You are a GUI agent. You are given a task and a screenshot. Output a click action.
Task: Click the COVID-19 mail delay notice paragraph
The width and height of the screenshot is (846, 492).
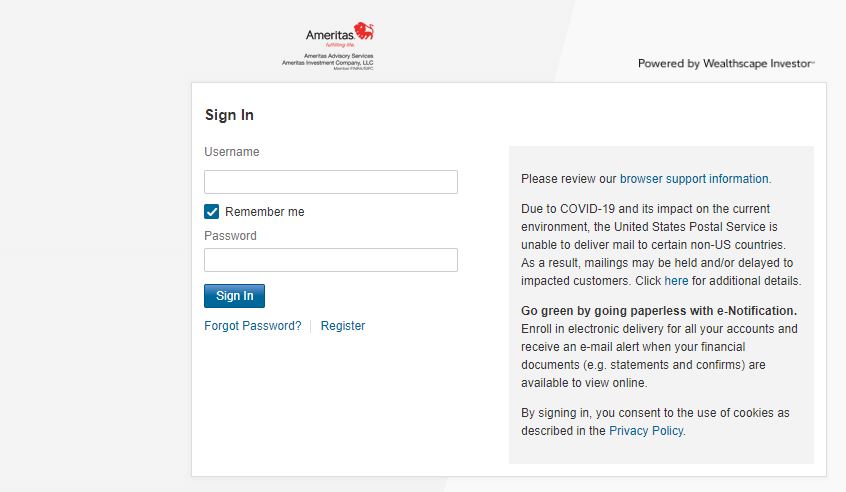point(660,245)
